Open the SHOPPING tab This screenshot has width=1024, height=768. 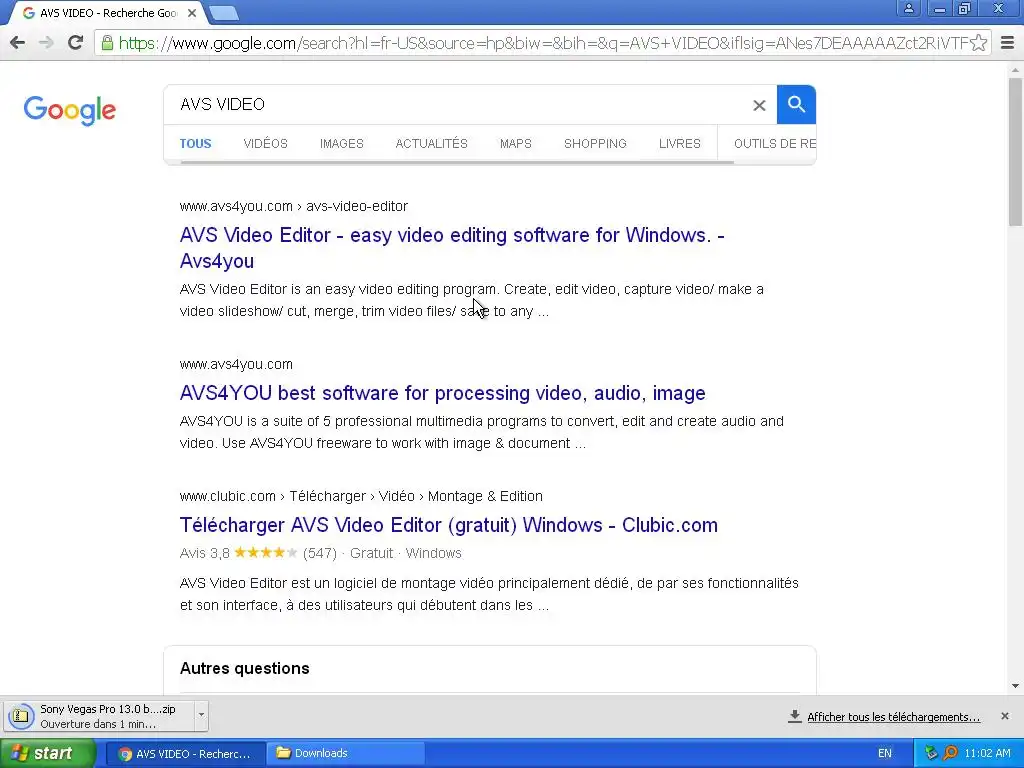coord(595,144)
